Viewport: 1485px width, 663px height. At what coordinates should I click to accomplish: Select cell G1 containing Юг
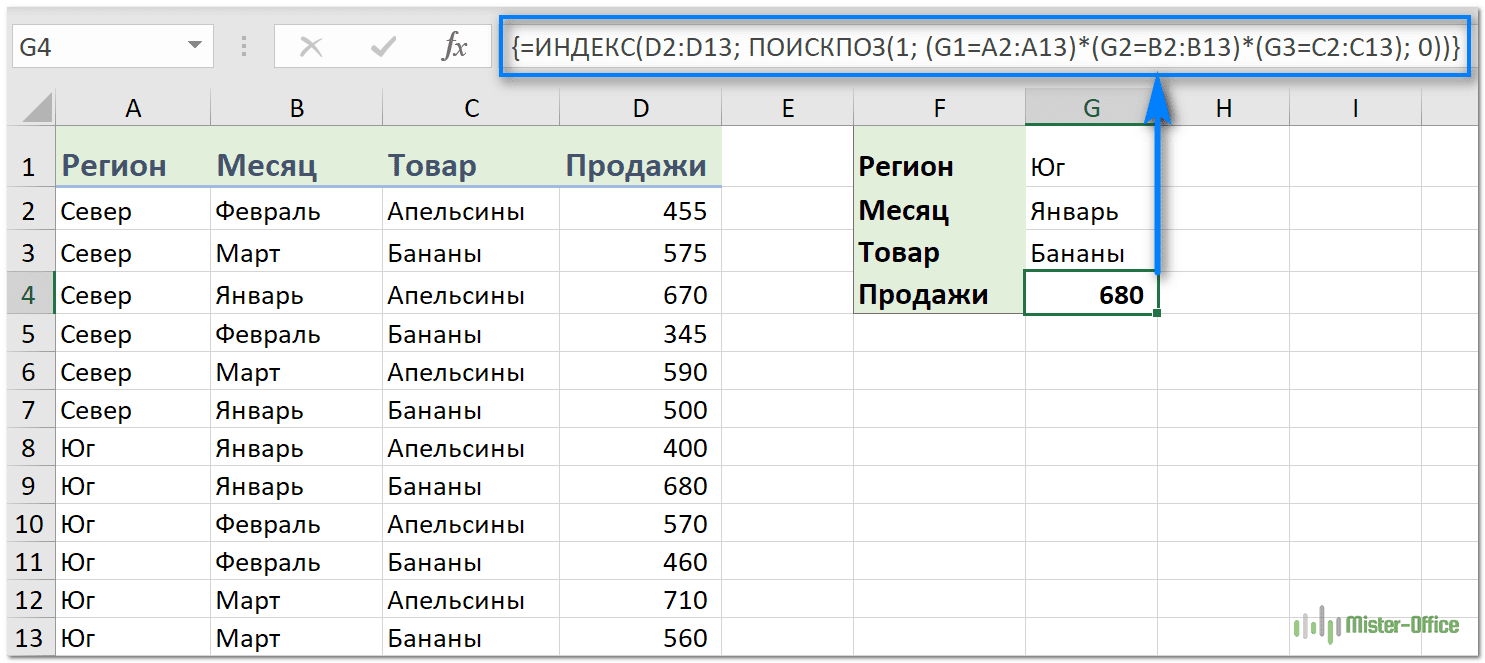1091,166
